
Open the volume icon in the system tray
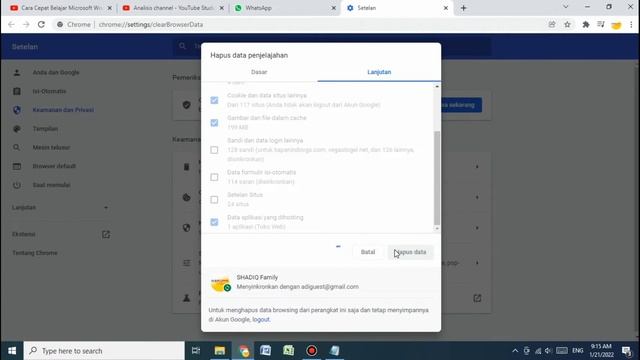click(x=548, y=351)
